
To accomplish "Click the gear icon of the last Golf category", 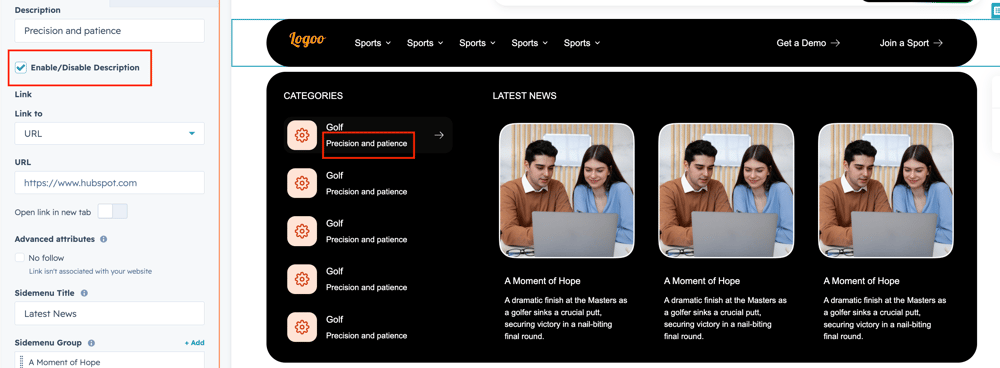I will pos(302,327).
